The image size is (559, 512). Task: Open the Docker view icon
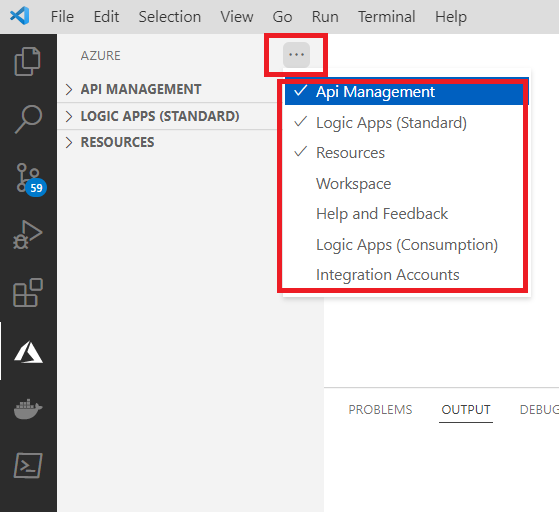(28, 409)
